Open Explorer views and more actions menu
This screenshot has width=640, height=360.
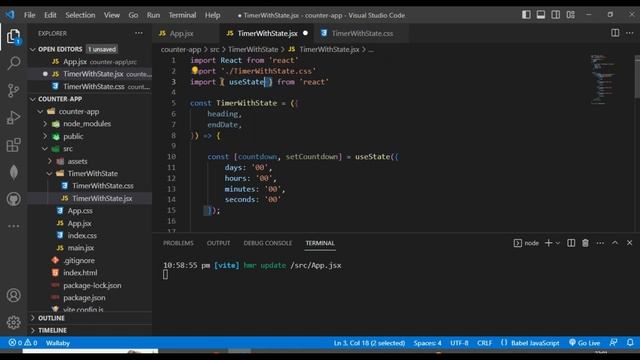pos(139,33)
